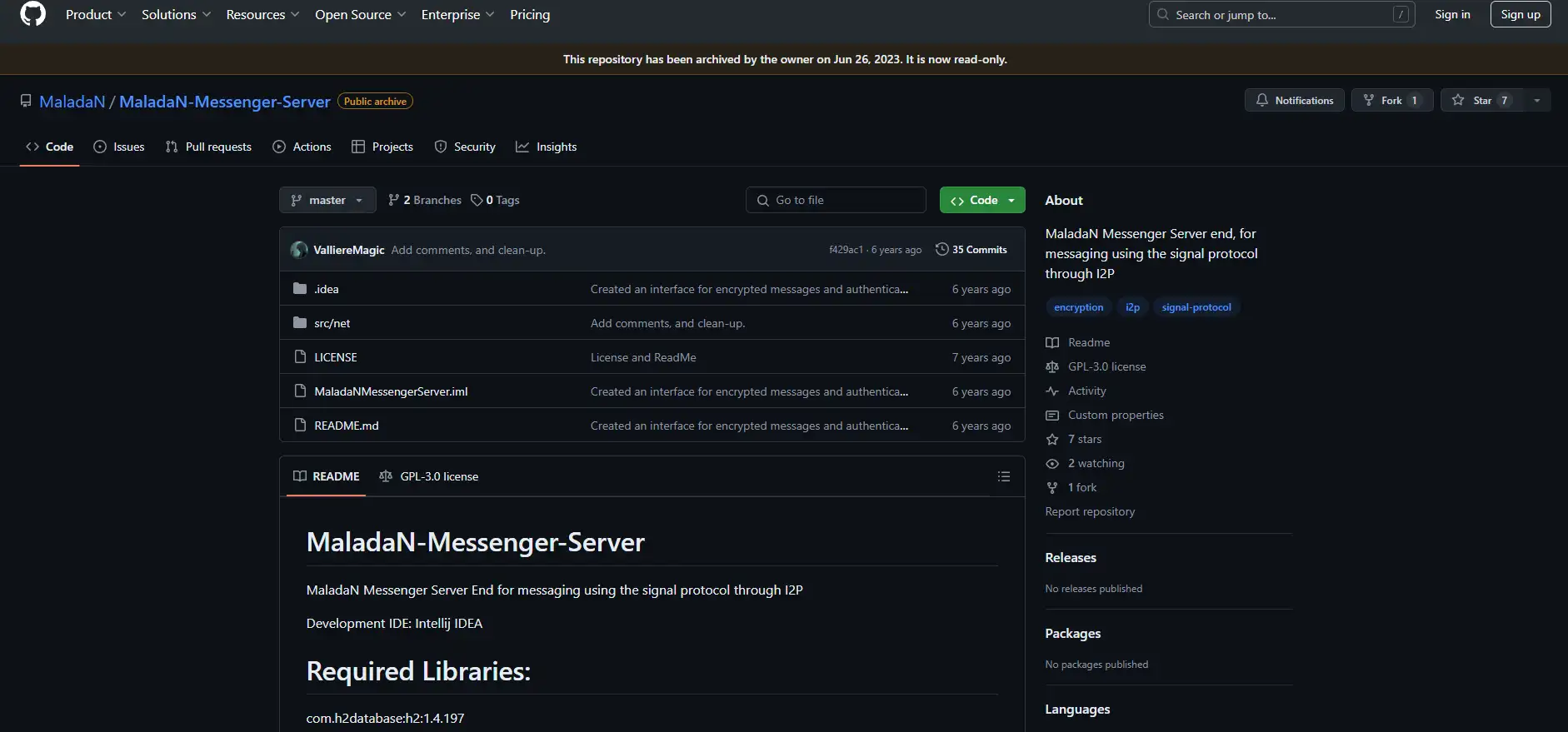Click the i2p topic tag
The image size is (1568, 732).
coord(1132,307)
